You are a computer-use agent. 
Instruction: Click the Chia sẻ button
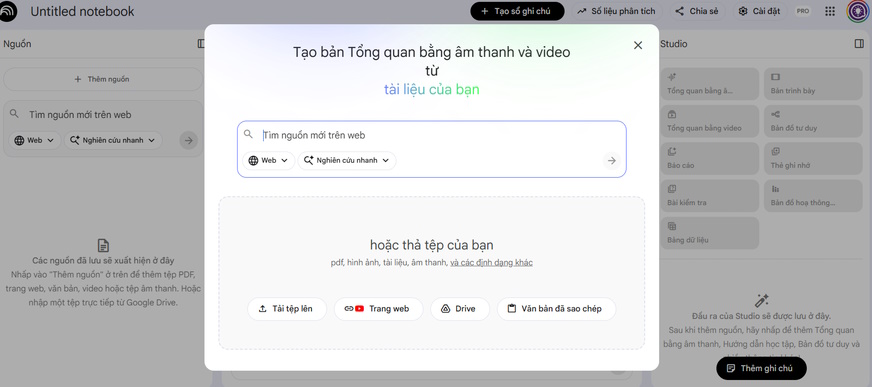[x=697, y=11]
